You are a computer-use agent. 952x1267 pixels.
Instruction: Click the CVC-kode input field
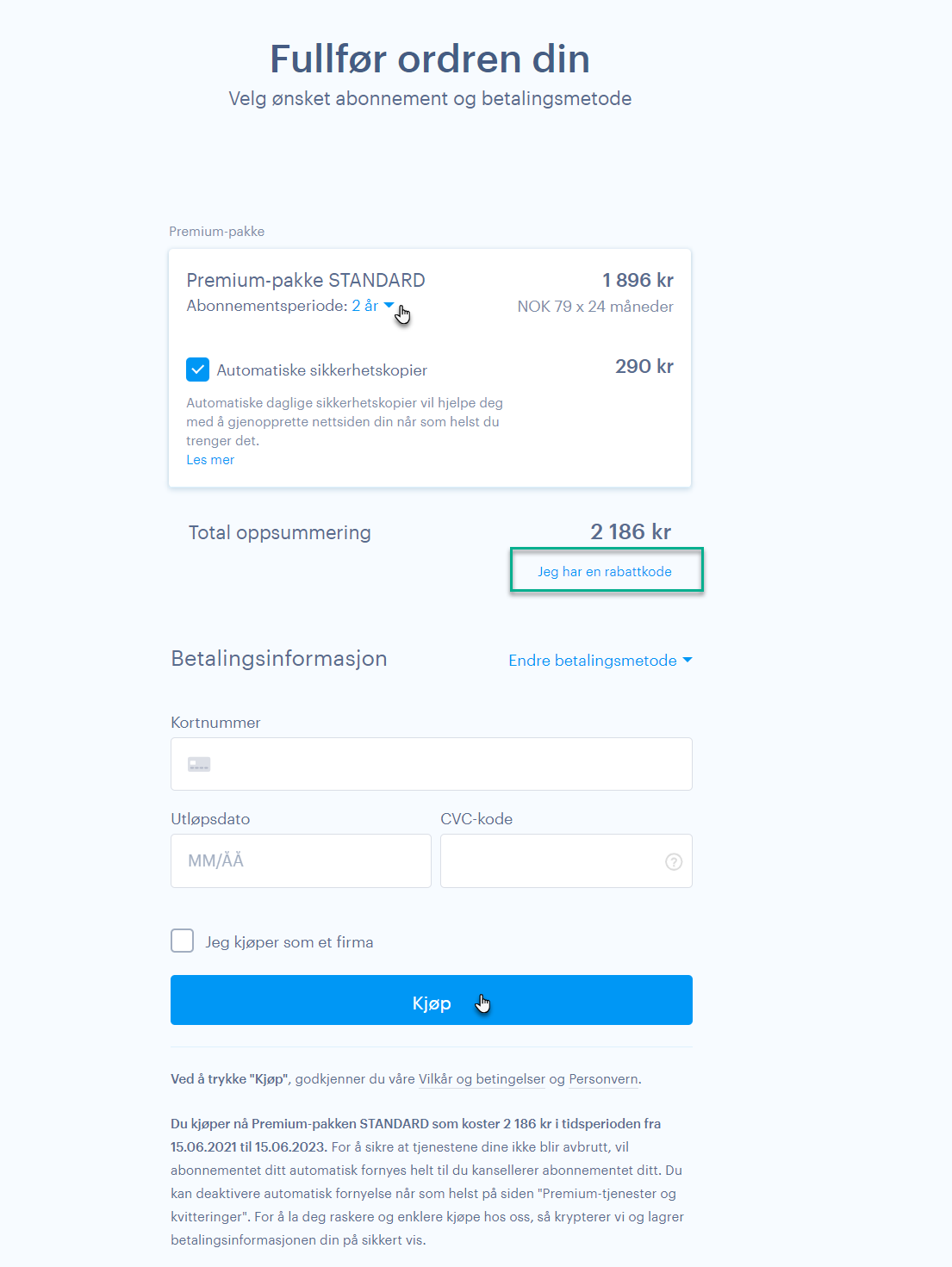566,860
